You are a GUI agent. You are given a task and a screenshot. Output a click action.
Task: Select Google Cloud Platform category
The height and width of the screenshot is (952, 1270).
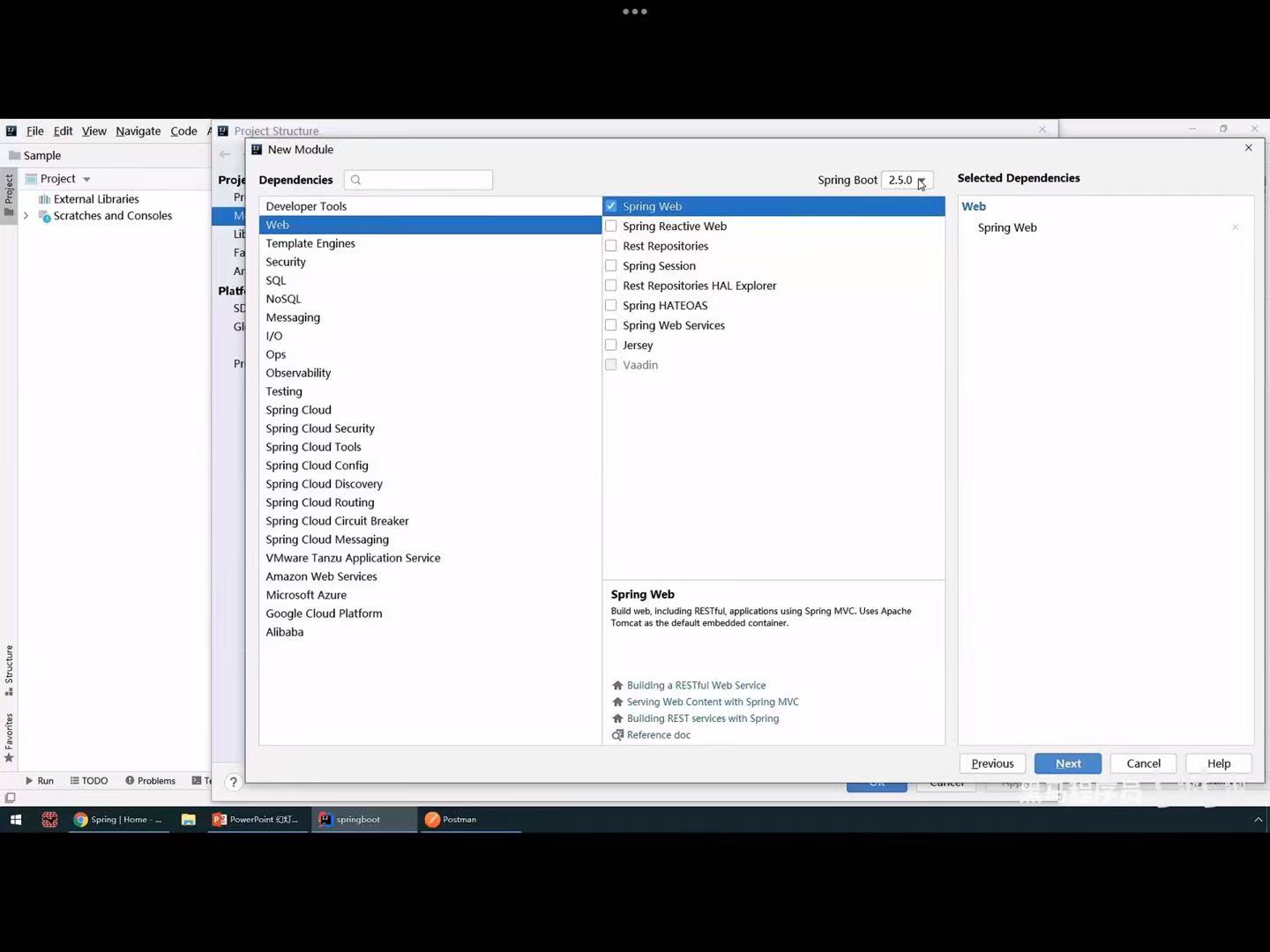coord(430,614)
